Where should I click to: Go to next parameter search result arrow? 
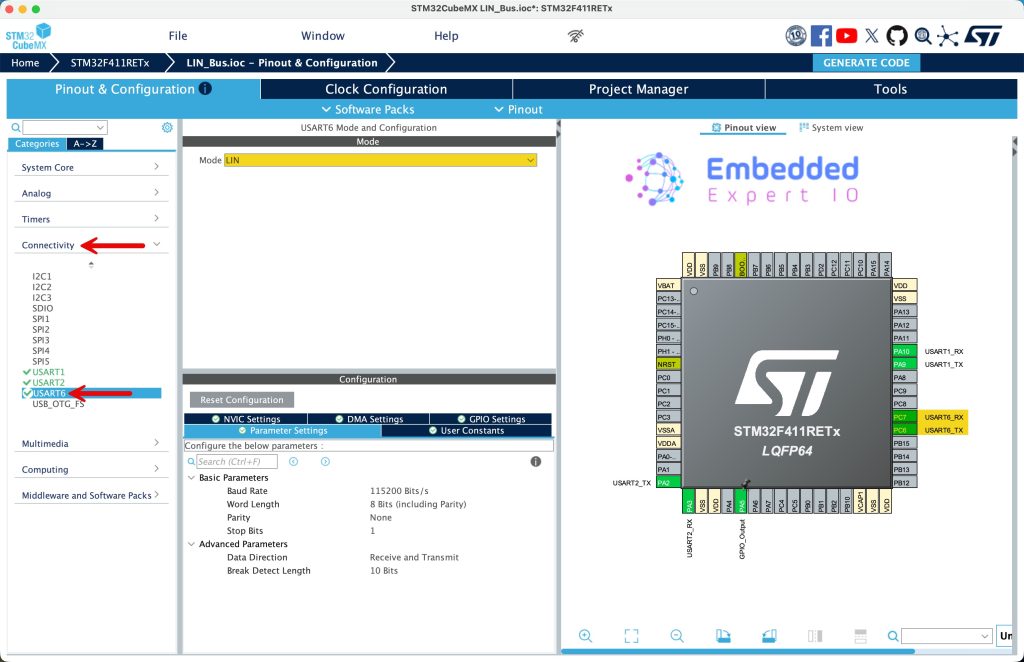325,462
